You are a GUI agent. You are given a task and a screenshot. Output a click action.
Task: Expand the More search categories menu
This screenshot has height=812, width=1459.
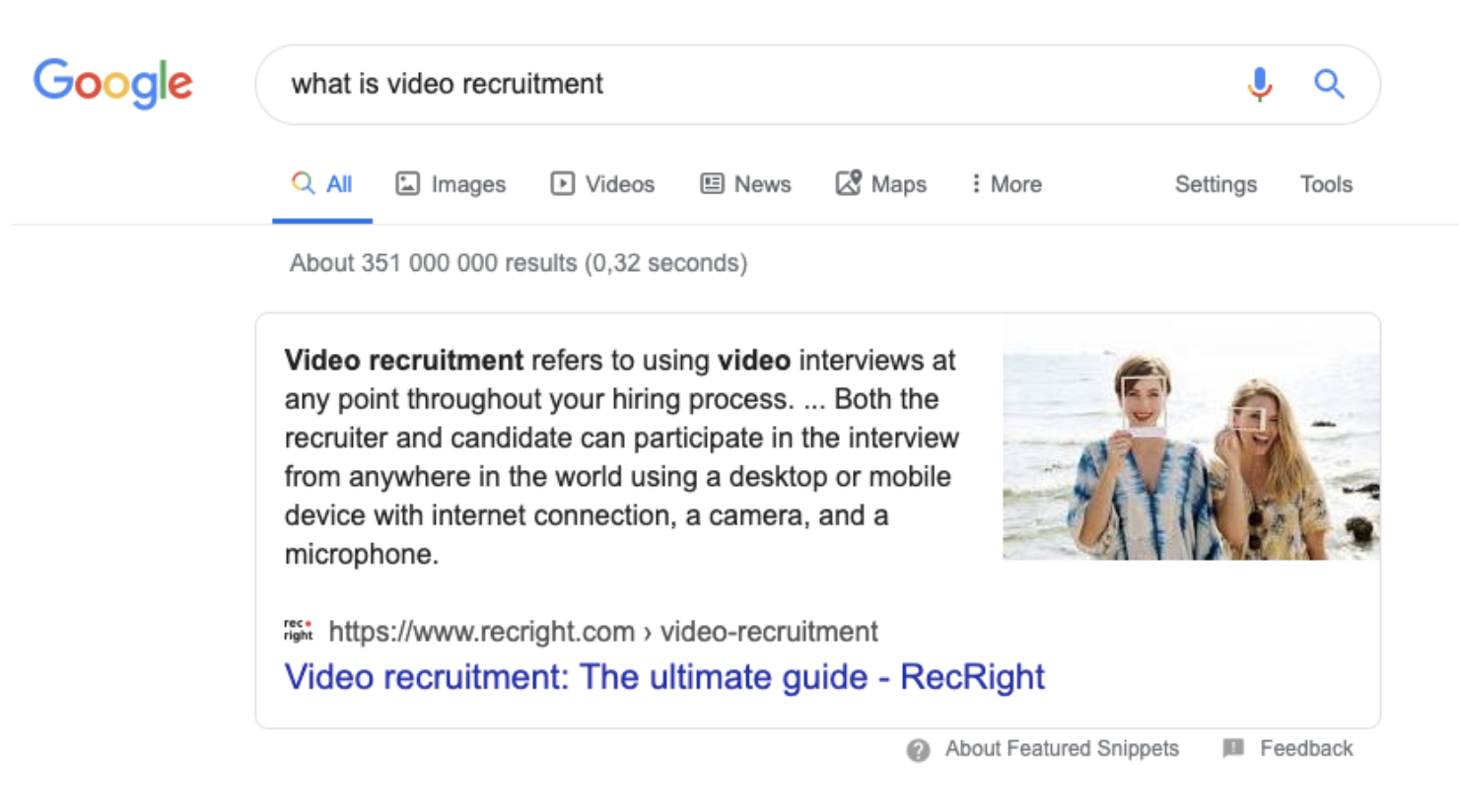coord(1006,184)
